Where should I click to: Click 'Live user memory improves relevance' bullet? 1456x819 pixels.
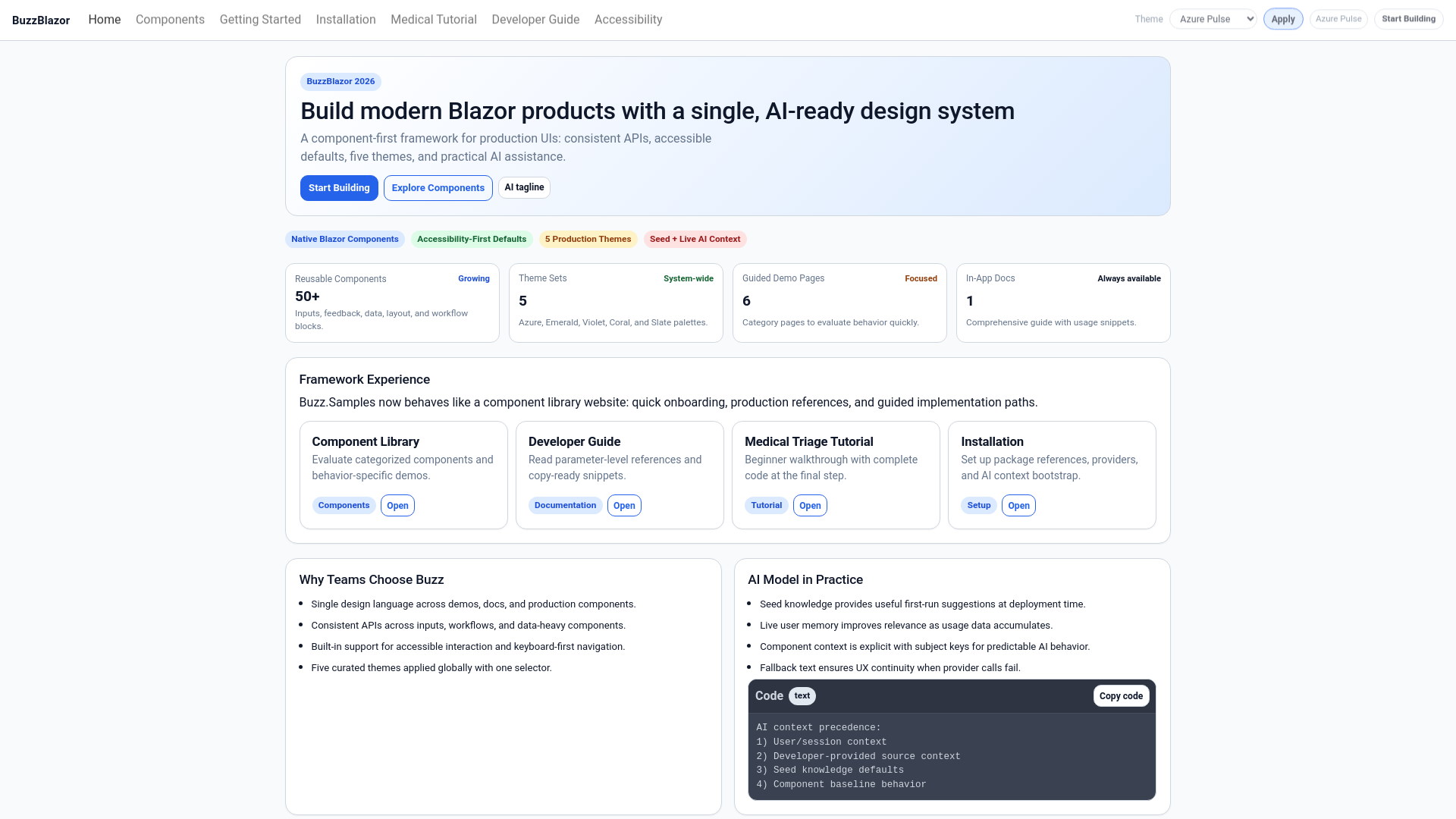[x=906, y=626]
